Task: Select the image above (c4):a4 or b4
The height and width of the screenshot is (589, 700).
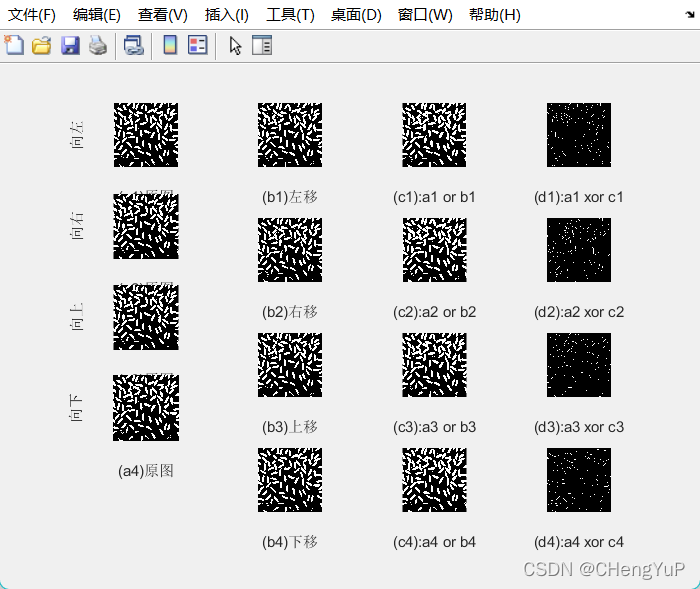Action: 434,480
